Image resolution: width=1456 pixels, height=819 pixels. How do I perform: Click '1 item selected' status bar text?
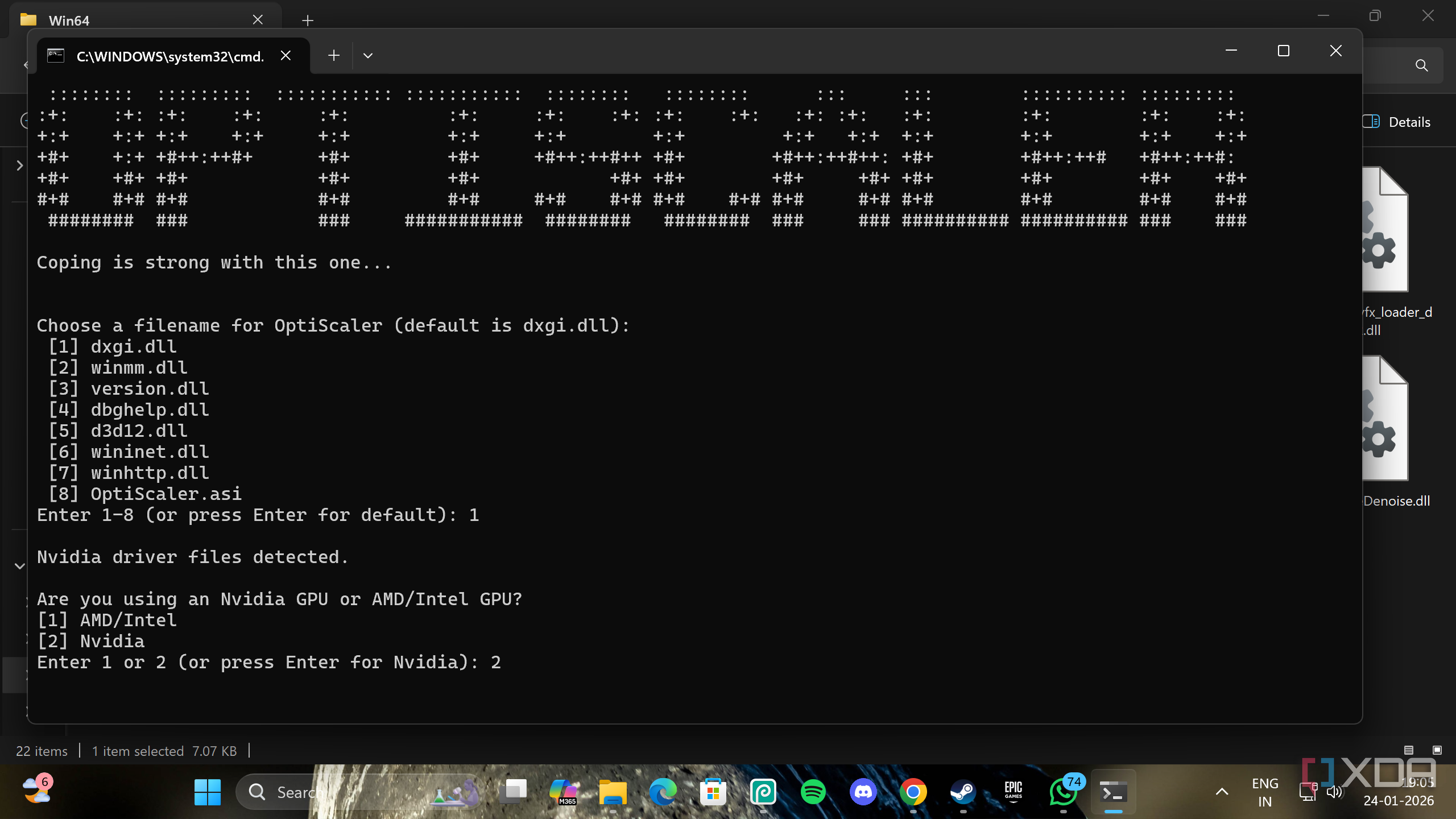pos(138,751)
